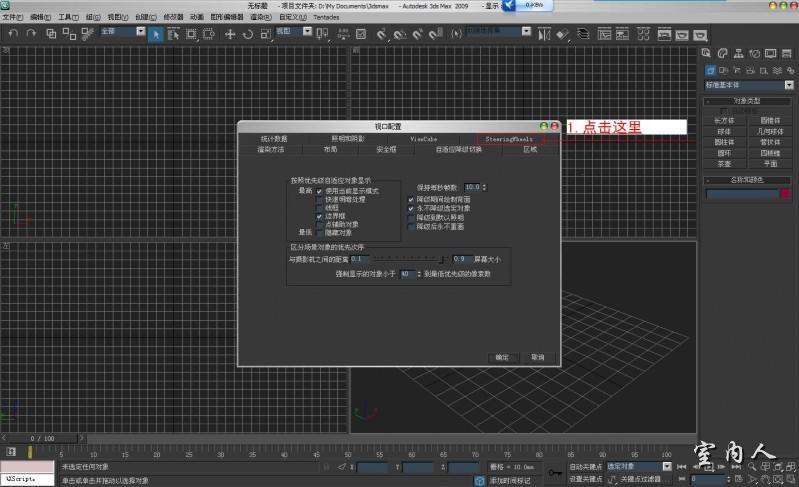This screenshot has height=487, width=799.
Task: Click the 取消 button
Action: (537, 357)
